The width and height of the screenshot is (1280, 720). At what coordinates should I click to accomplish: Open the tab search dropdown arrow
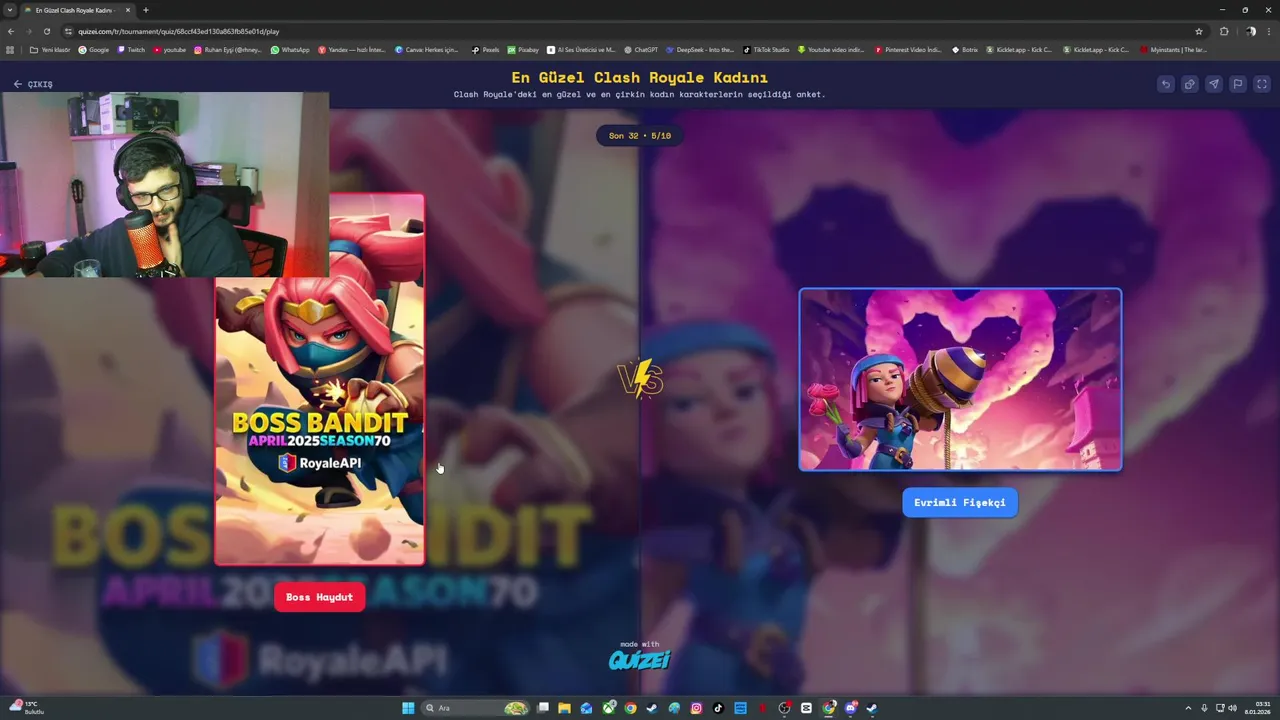[x=9, y=10]
